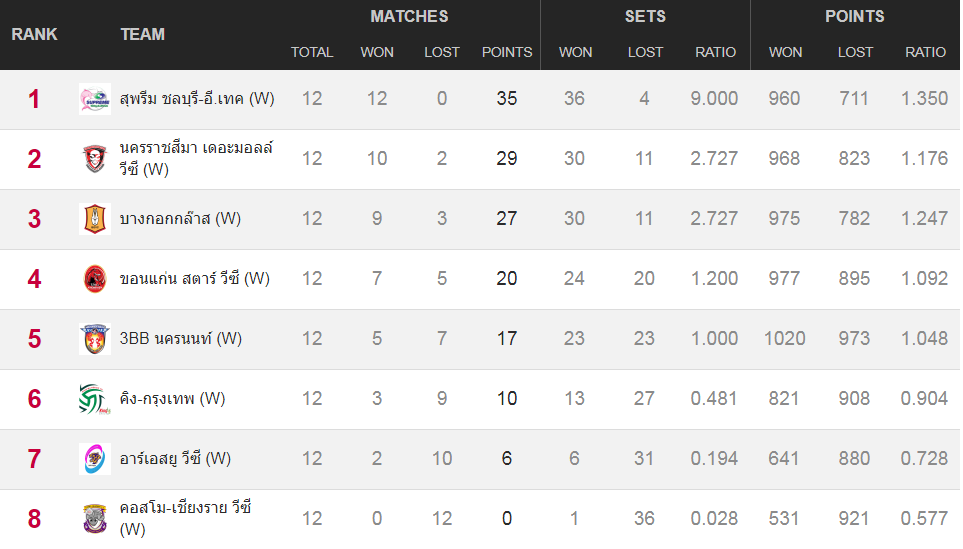Viewport: 963px width, 549px height.
Task: Select the matches TOTAL column header
Action: click(x=312, y=52)
